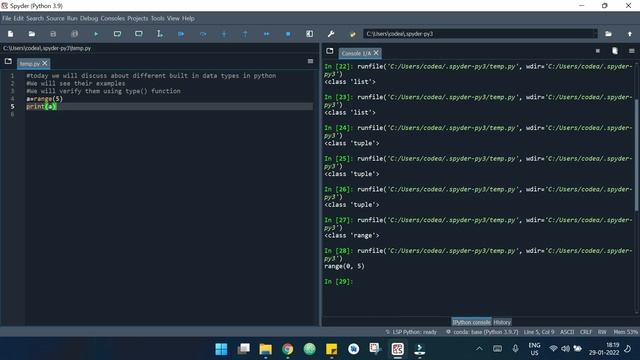Run selection or current line

tap(160, 34)
